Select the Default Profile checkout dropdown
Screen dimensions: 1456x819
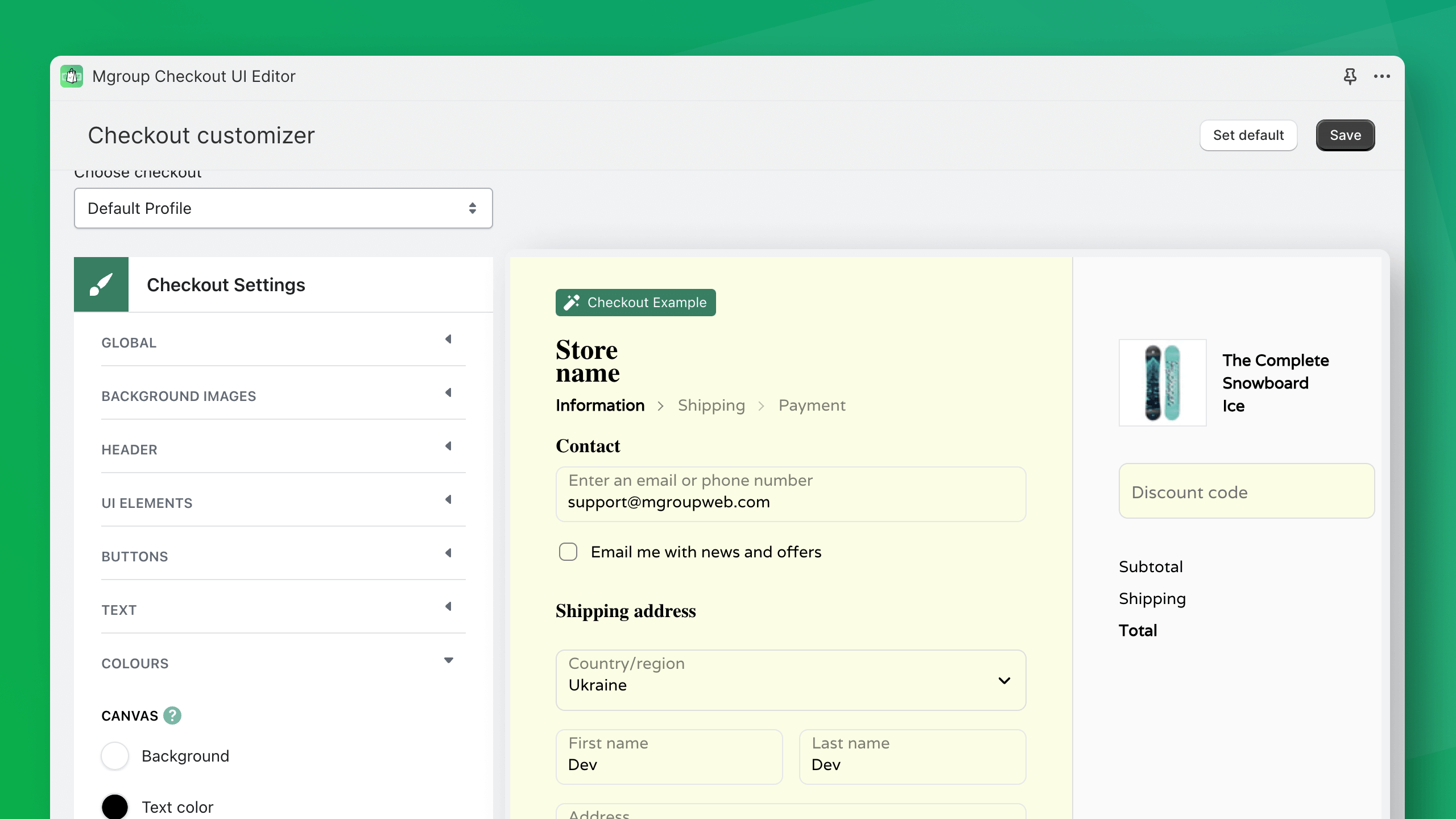(283, 208)
